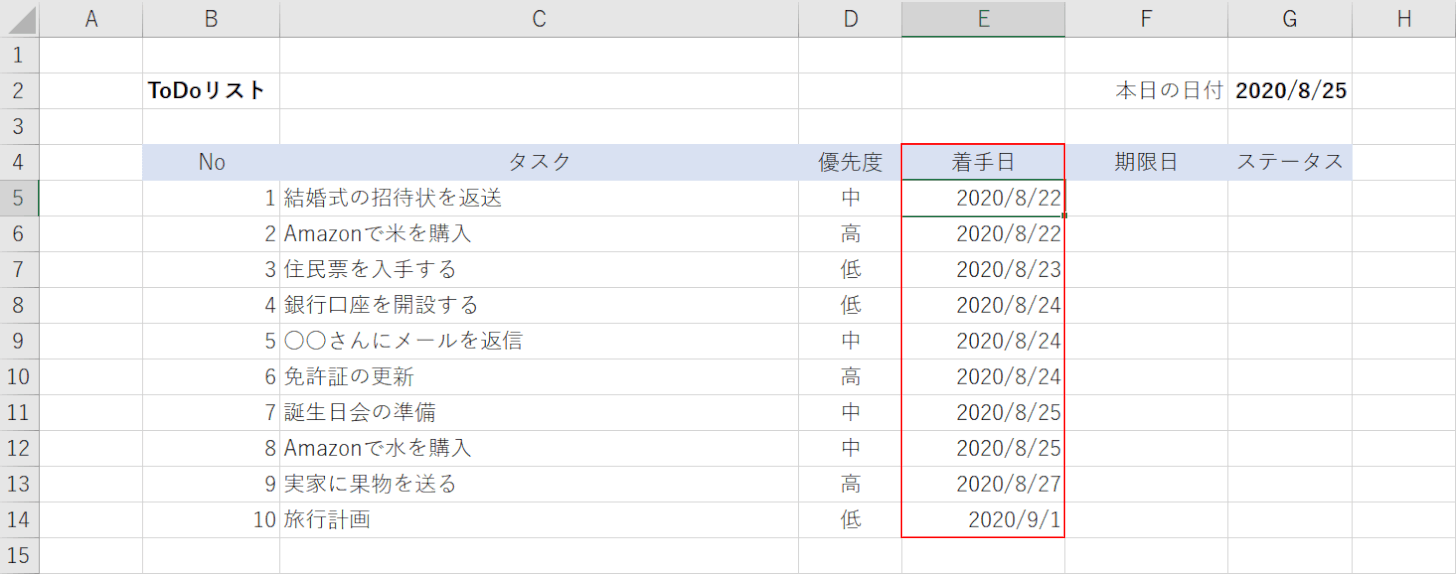Click the ステータス header cell

(x=1290, y=162)
